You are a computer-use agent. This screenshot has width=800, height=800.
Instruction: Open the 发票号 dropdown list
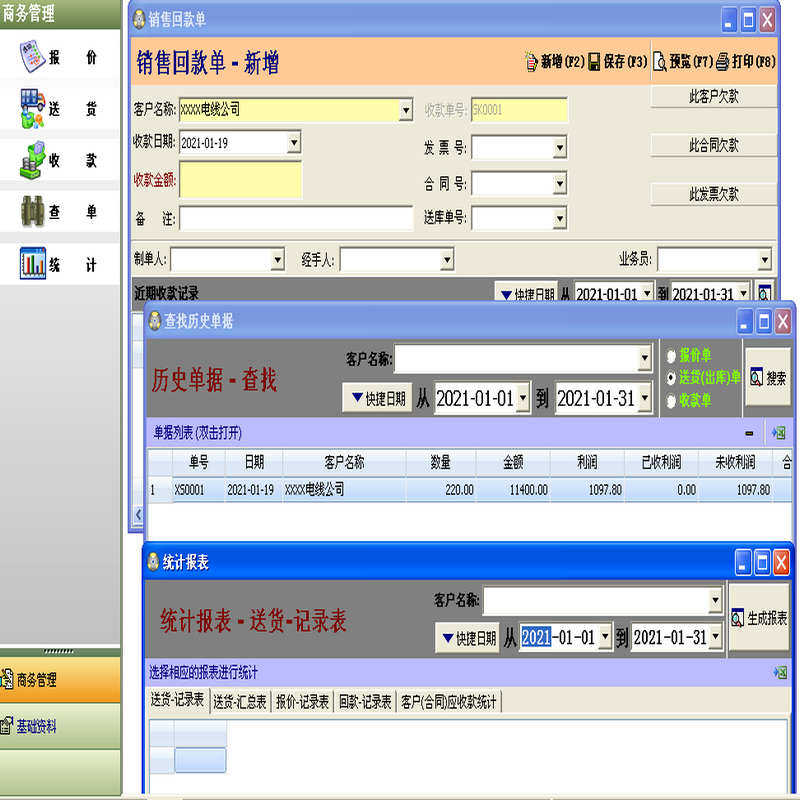pyautogui.click(x=560, y=148)
